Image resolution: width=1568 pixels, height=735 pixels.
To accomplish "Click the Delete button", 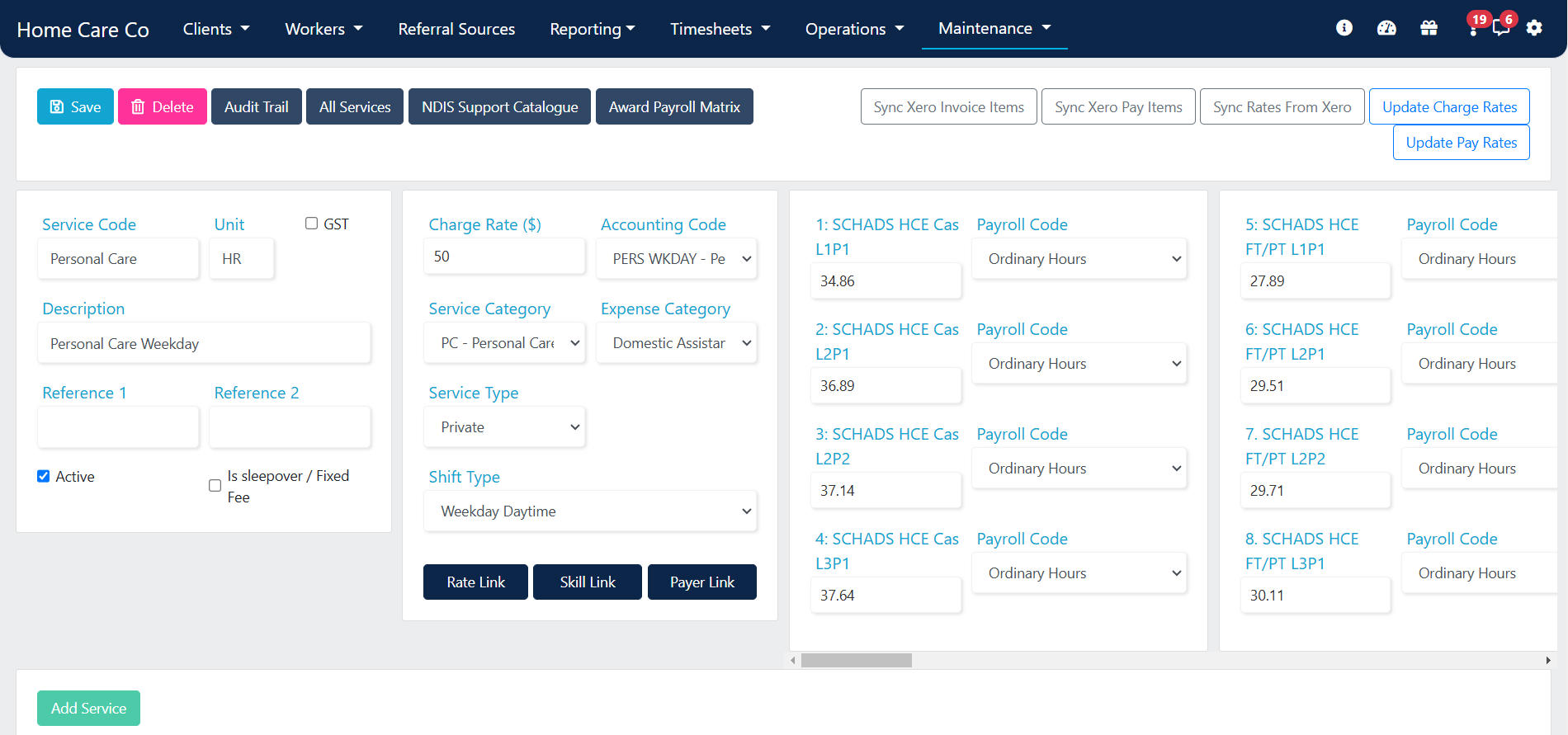I will (163, 106).
